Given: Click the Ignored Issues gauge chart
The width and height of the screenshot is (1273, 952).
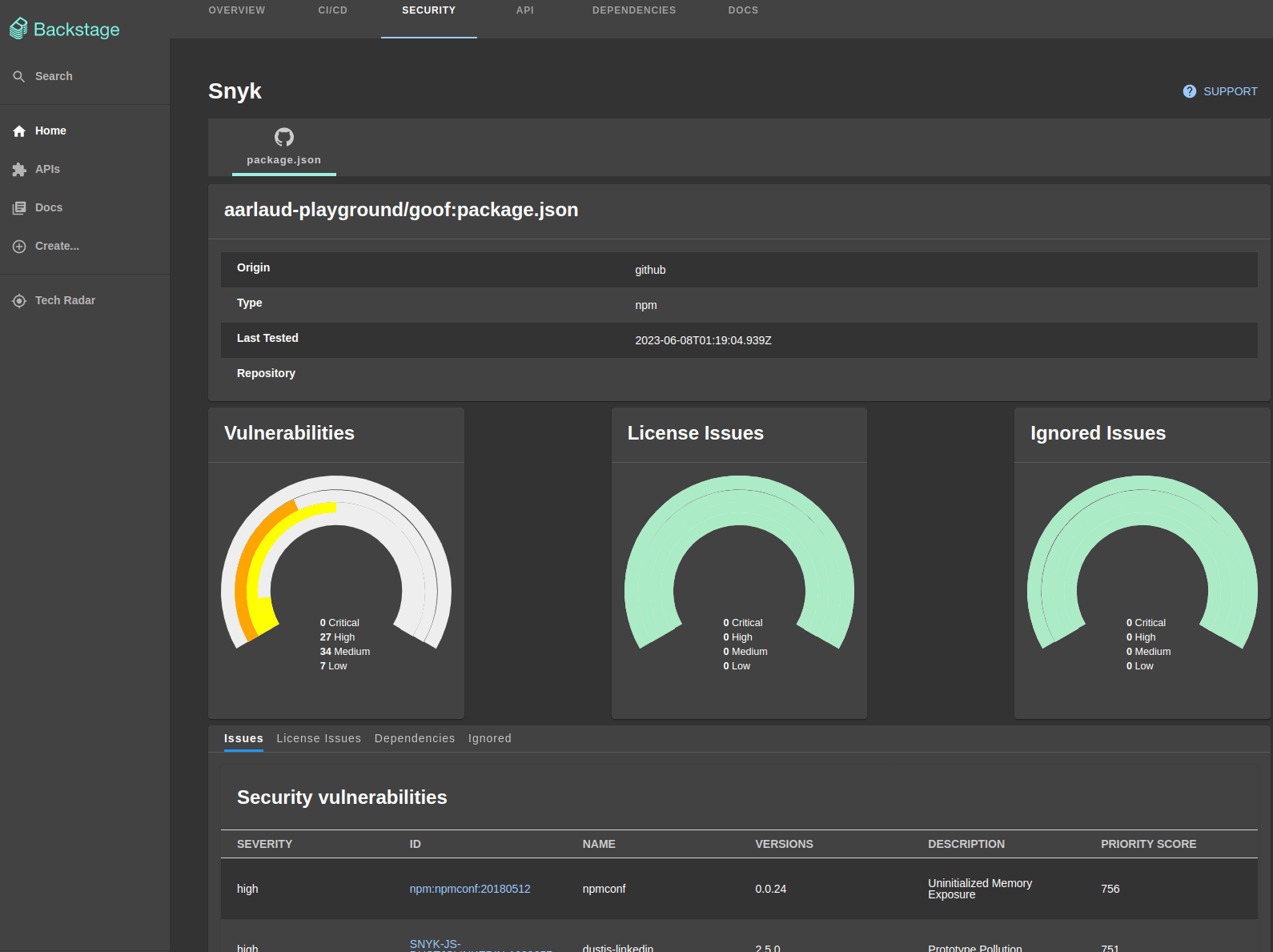Looking at the screenshot, I should [x=1142, y=562].
